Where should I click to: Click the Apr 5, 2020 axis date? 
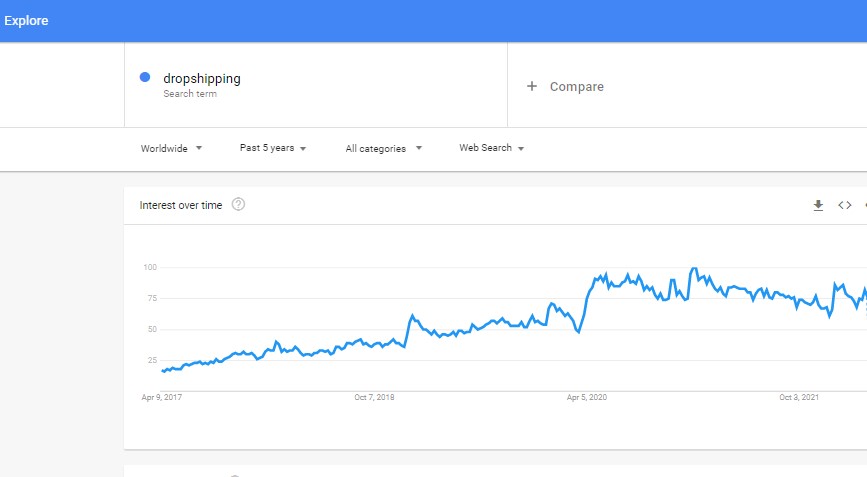587,397
